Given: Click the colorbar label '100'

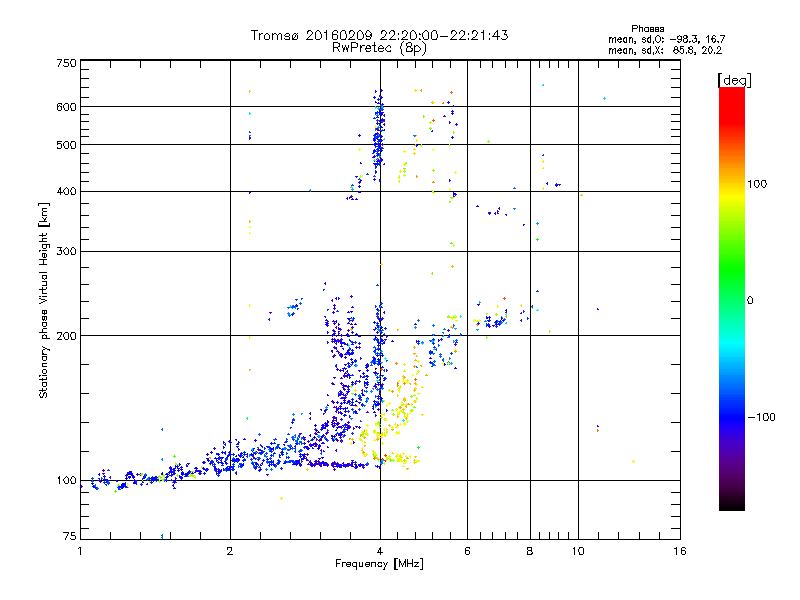Looking at the screenshot, I should coord(757,184).
